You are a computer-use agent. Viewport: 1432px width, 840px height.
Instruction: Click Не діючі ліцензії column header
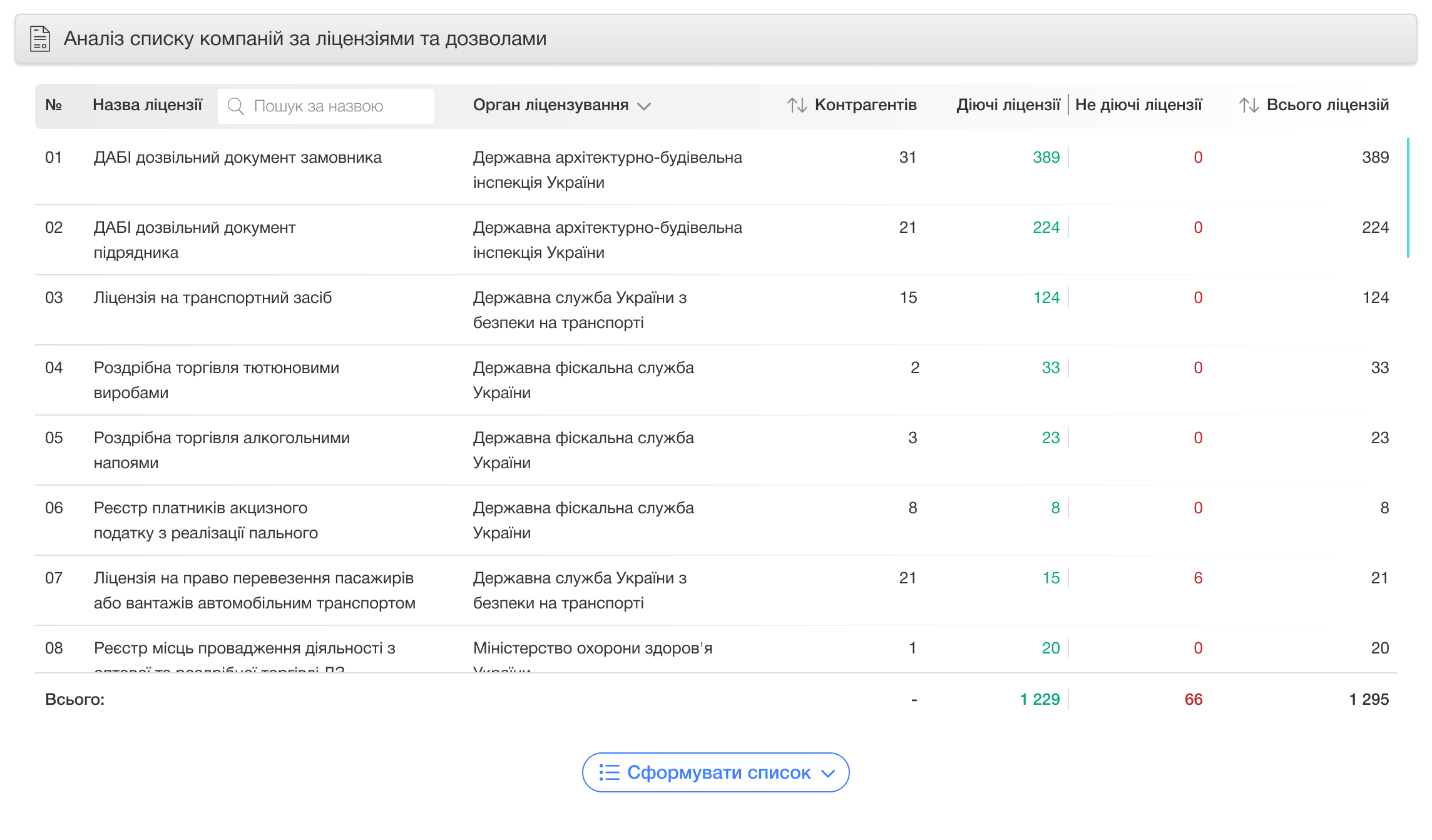(x=1138, y=105)
